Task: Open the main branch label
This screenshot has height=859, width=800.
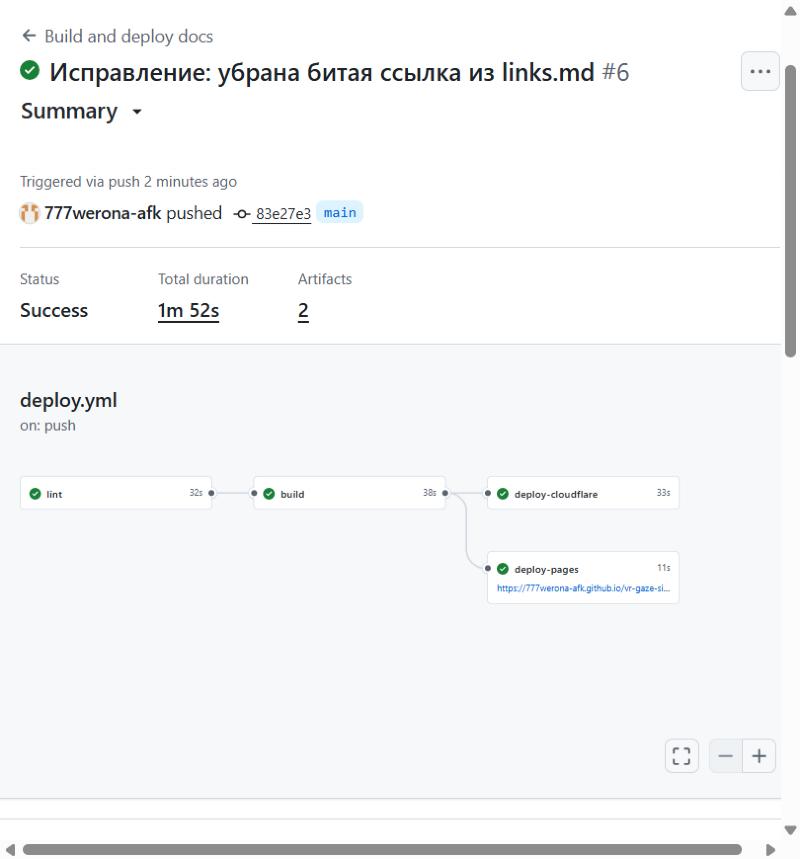Action: click(x=340, y=213)
